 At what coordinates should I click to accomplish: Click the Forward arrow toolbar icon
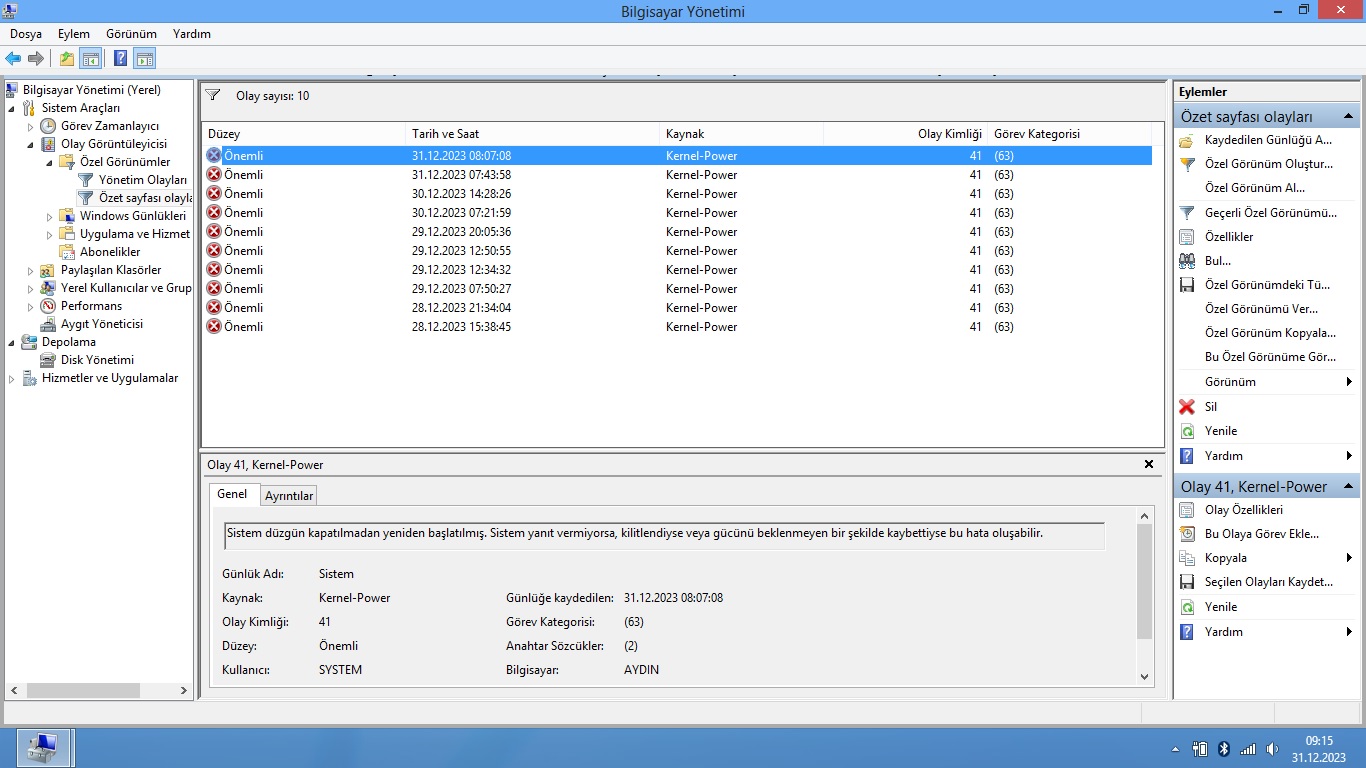tap(36, 58)
